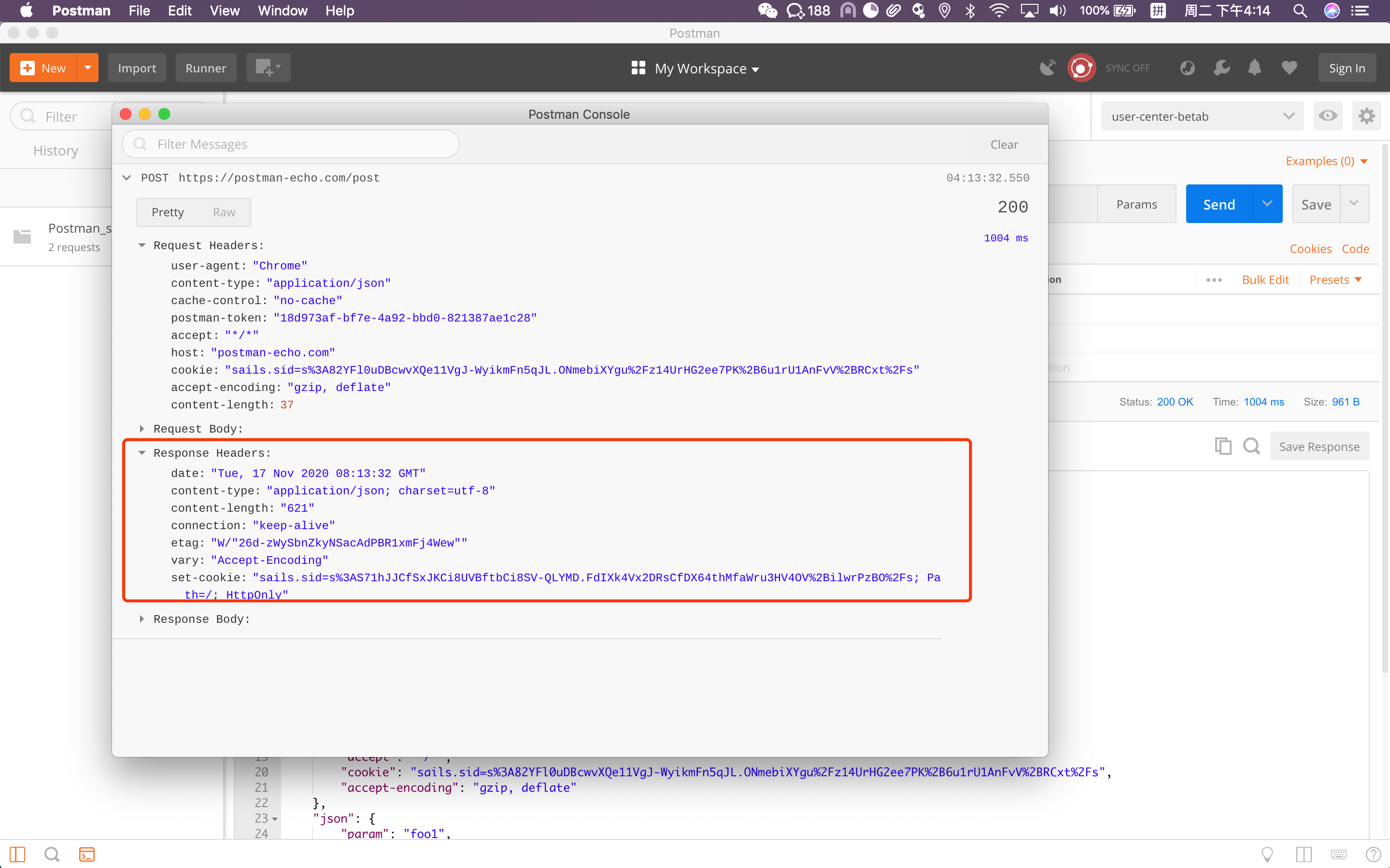Click the SYNC OFF status icon
The image size is (1390, 868).
click(1082, 68)
